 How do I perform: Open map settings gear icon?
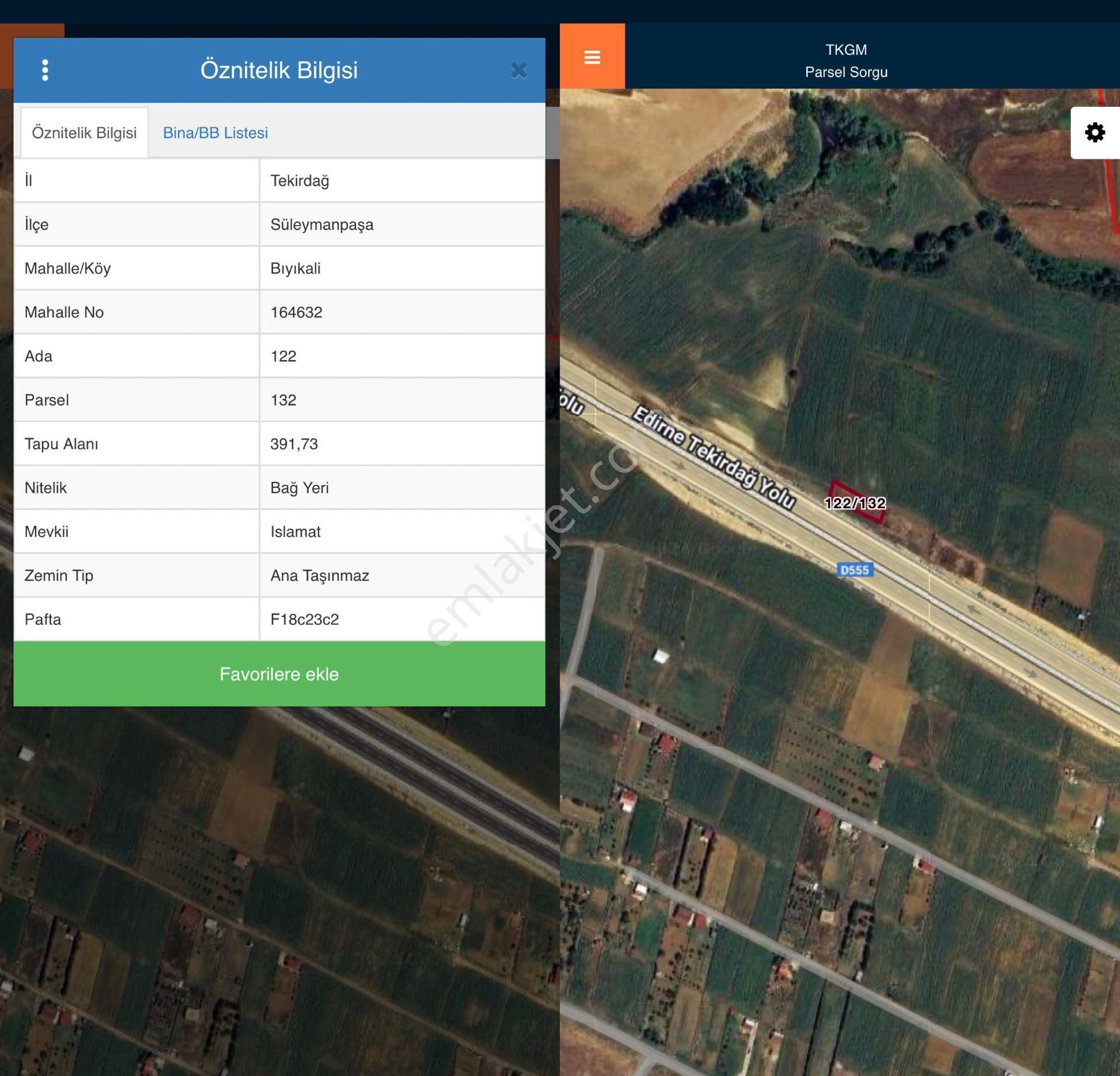coord(1095,132)
